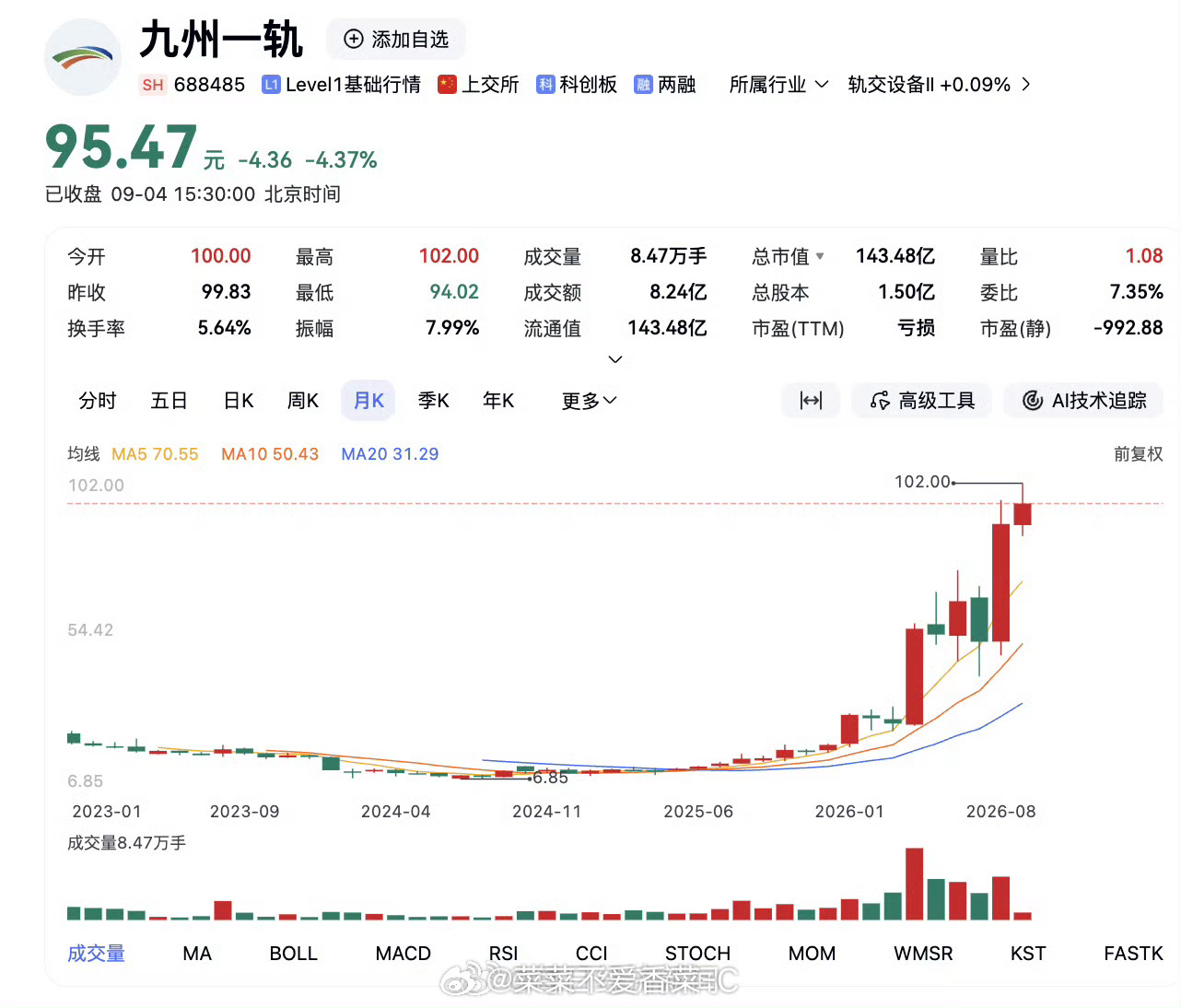Click the 6.85 low price marker
The image size is (1181, 1008).
tap(550, 778)
